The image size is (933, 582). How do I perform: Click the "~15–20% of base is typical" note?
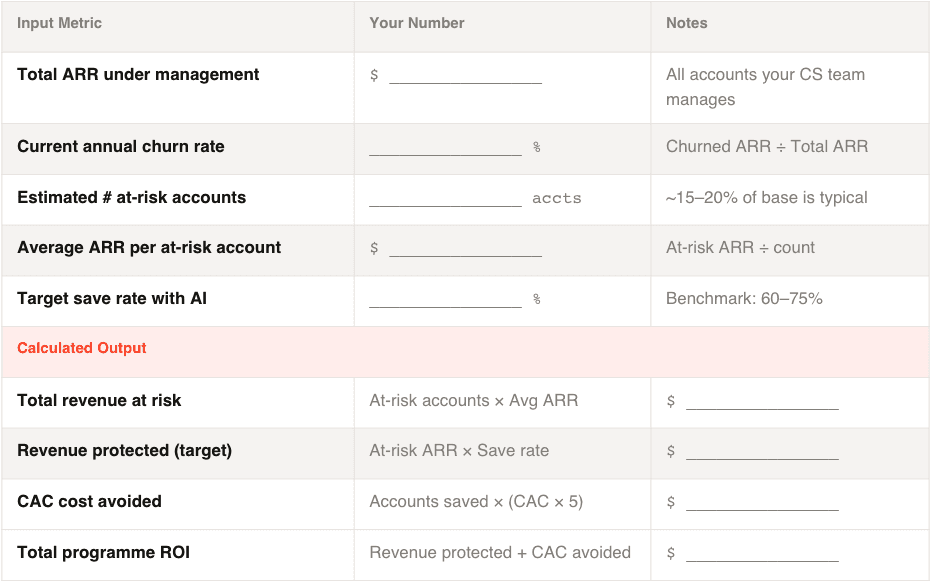click(767, 197)
